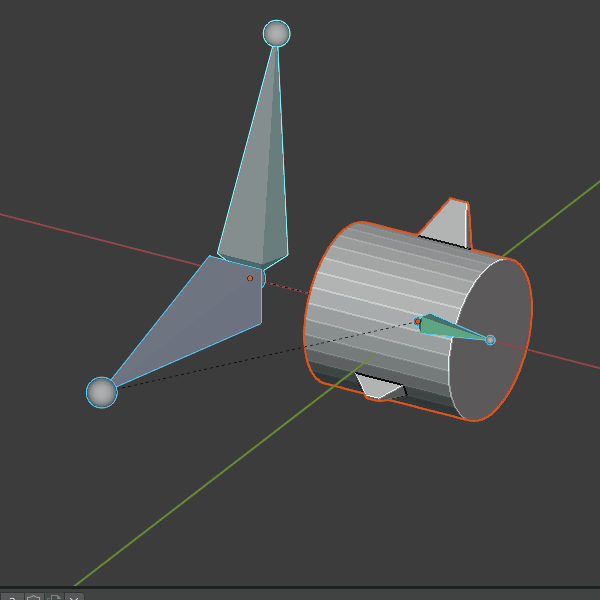Click the small bone's blue tip circle
600x600 pixels.
point(490,340)
